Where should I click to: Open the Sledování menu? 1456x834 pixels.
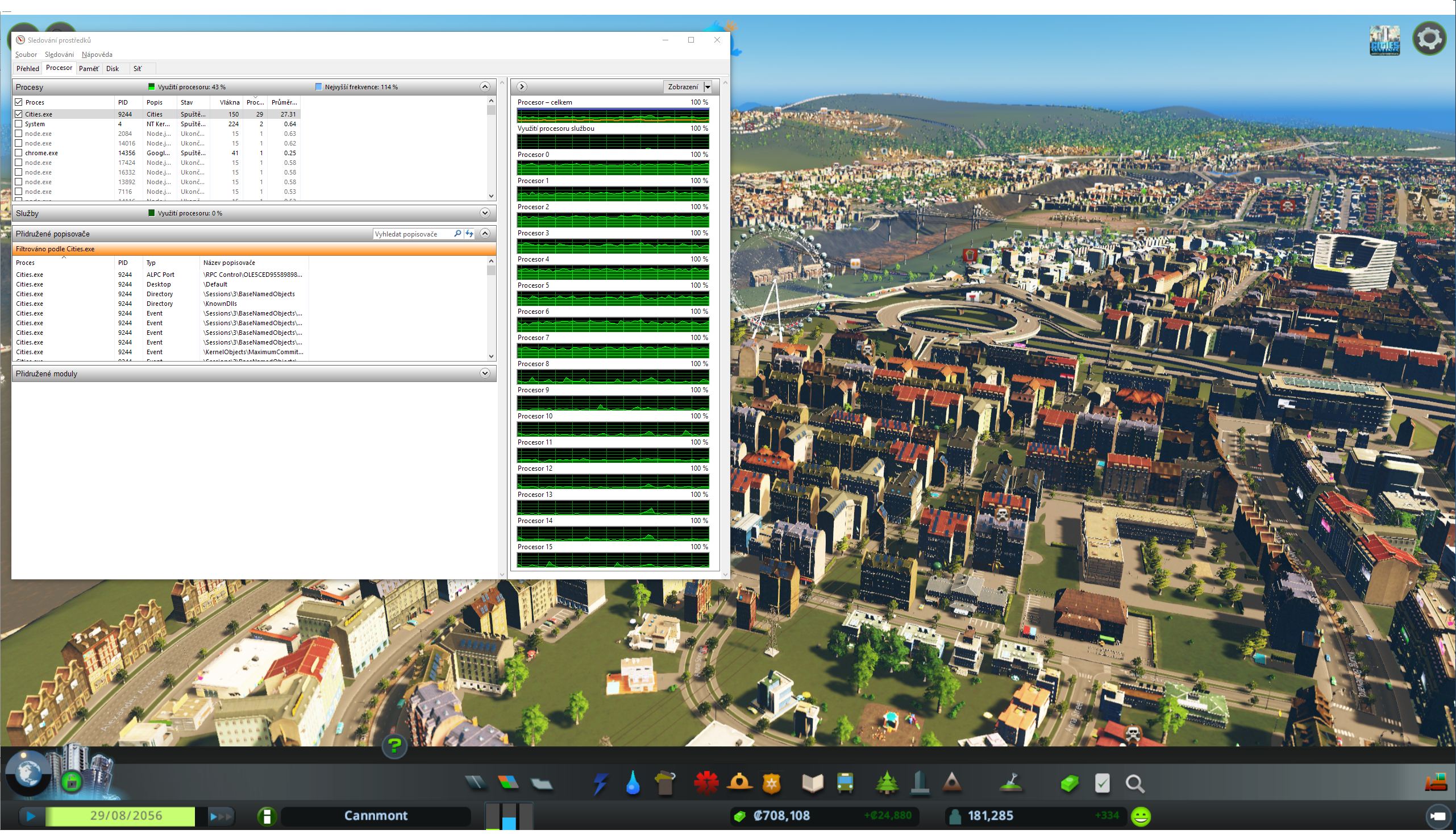coord(59,55)
